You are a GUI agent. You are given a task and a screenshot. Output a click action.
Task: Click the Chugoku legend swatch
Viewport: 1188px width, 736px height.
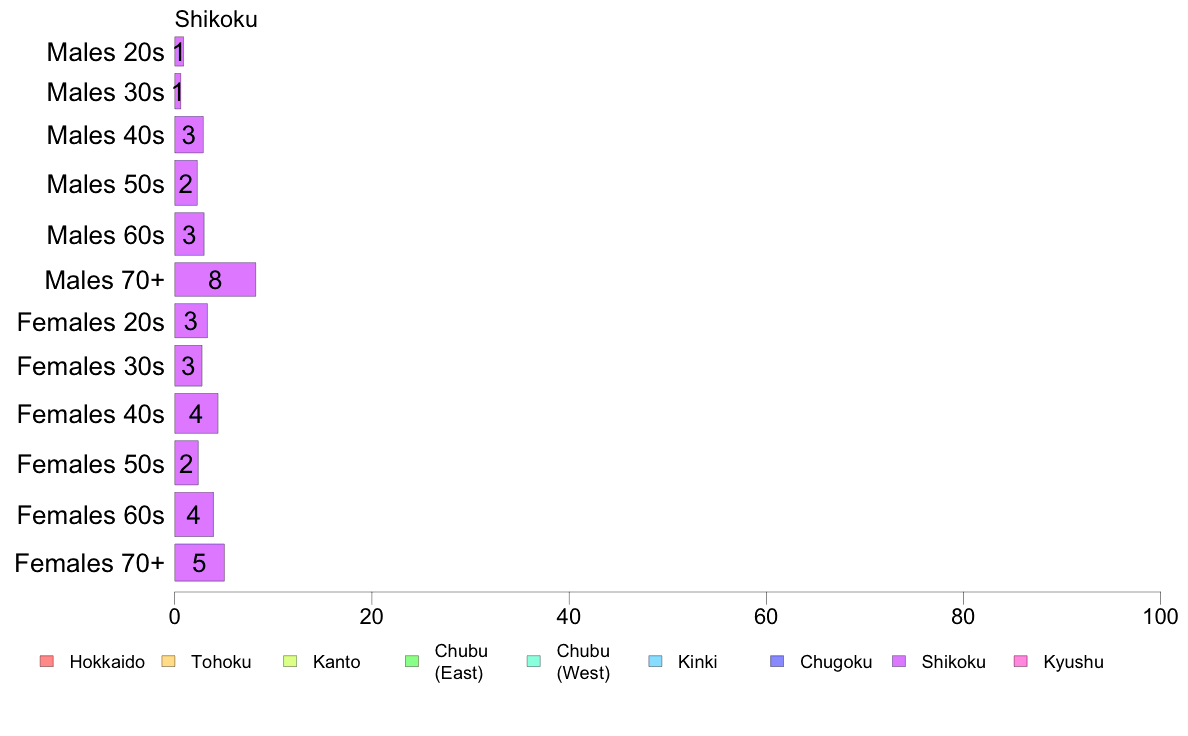pyautogui.click(x=777, y=661)
